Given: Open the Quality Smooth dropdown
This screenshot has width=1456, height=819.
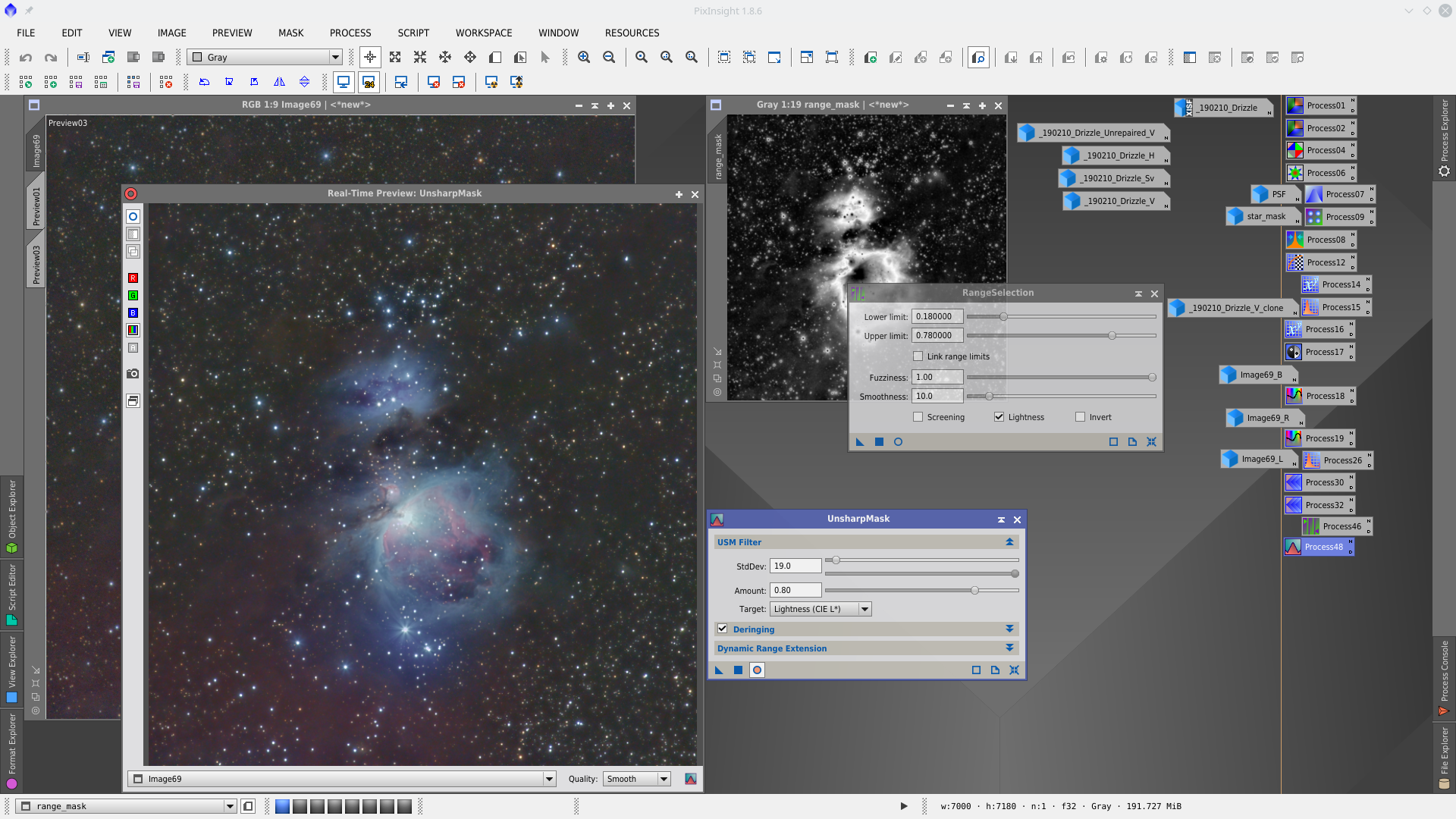Looking at the screenshot, I should [x=637, y=779].
